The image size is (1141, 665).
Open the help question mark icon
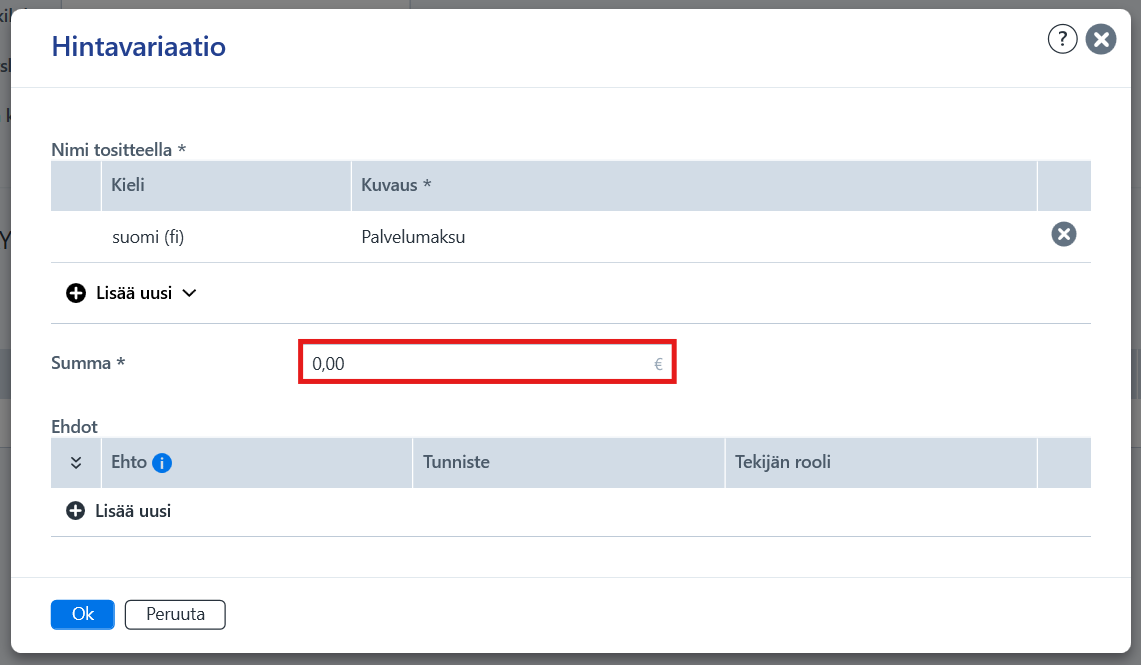point(1062,39)
